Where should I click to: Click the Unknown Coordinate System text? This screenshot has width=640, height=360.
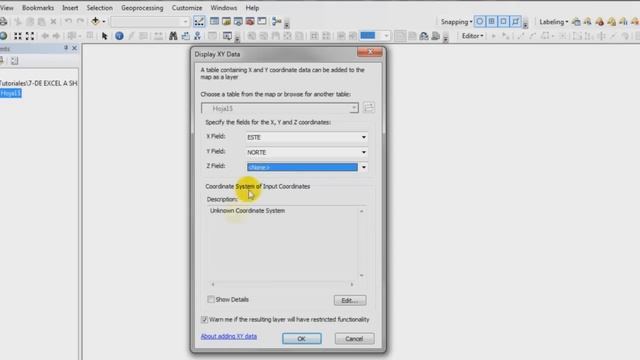(247, 211)
